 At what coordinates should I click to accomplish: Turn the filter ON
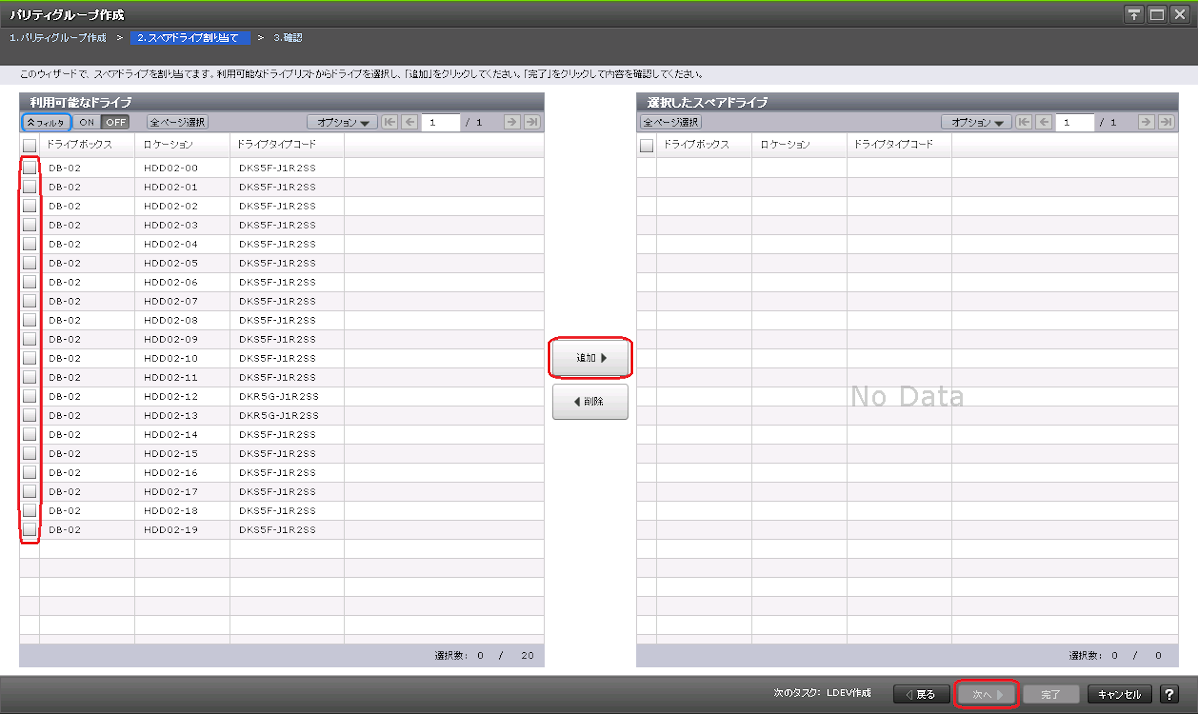pos(87,122)
